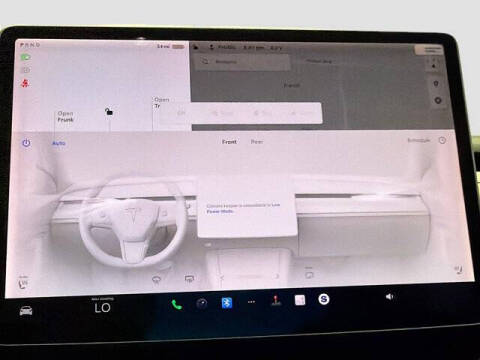This screenshot has width=480, height=360.
Task: Toggle the rear window defrost icon
Action: point(189,279)
